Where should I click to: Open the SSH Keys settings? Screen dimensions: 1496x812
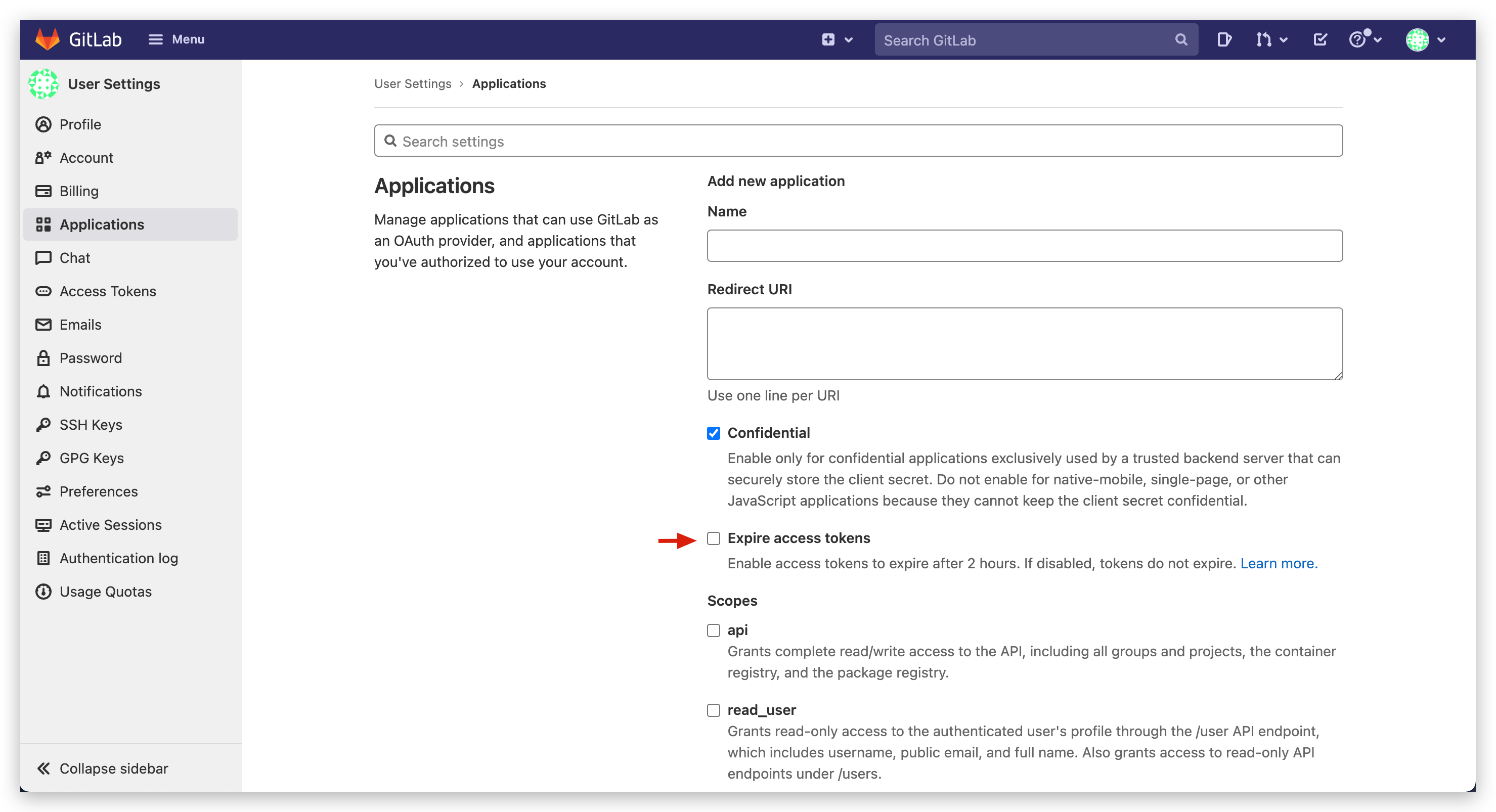tap(91, 424)
